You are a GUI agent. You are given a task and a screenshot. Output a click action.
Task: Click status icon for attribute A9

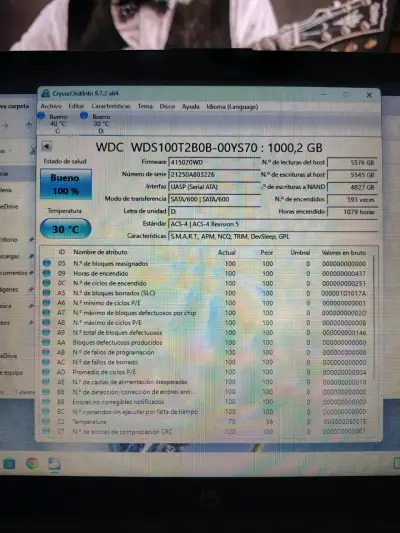(47, 332)
